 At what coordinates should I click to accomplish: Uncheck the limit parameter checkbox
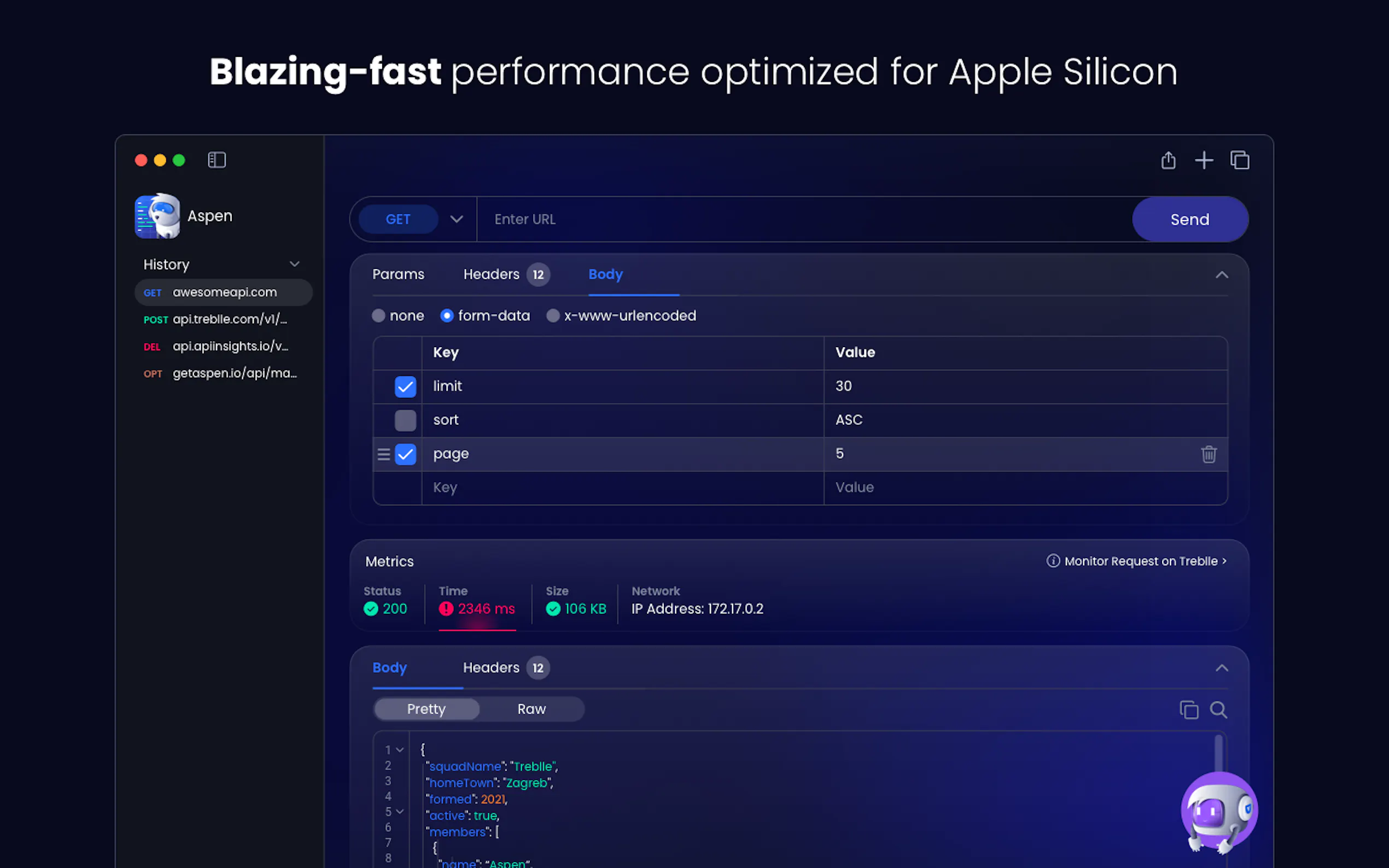[405, 386]
